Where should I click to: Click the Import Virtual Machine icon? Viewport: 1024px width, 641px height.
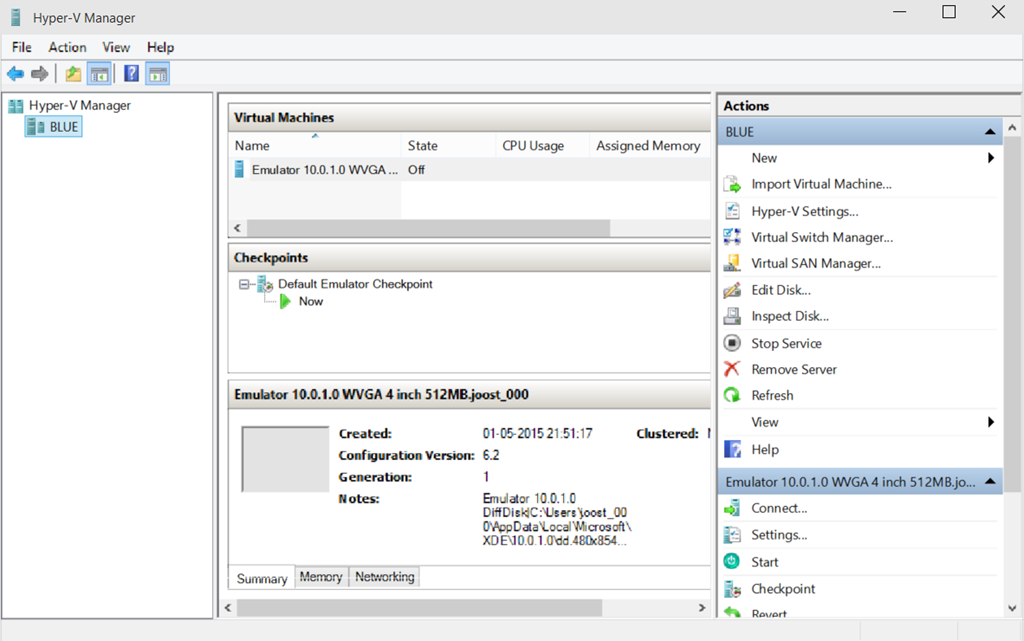(732, 185)
